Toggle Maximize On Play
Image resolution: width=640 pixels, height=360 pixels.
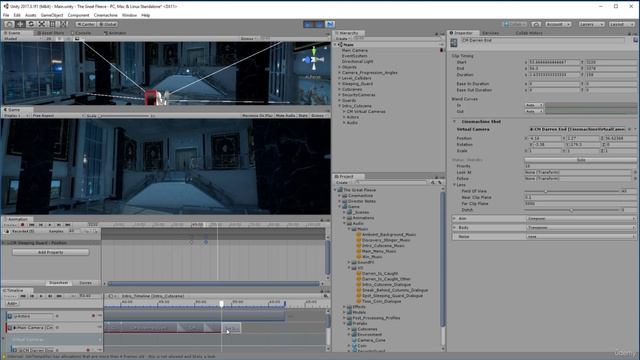(x=257, y=116)
